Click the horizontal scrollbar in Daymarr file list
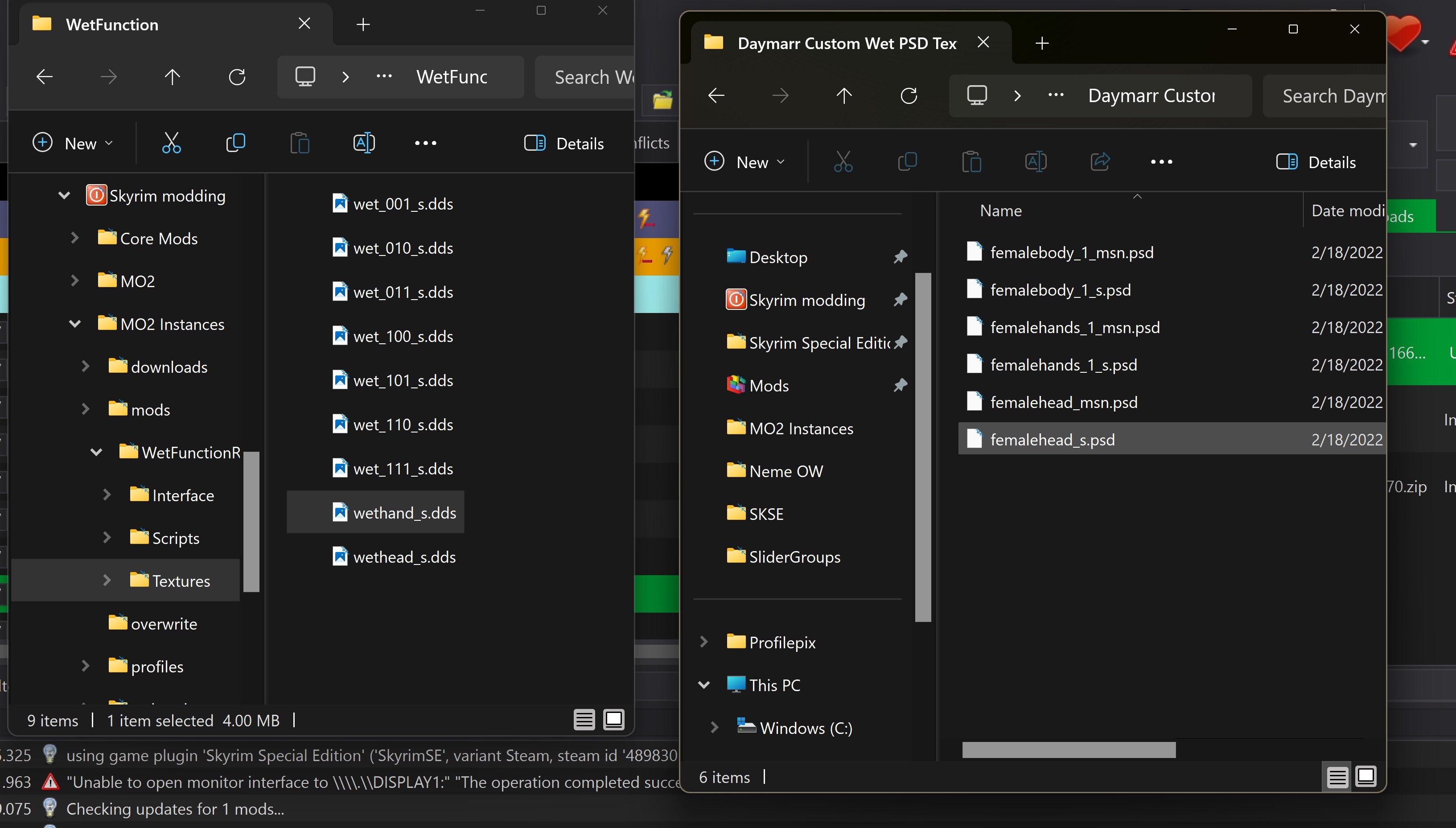The image size is (1456, 828). coord(1068,750)
